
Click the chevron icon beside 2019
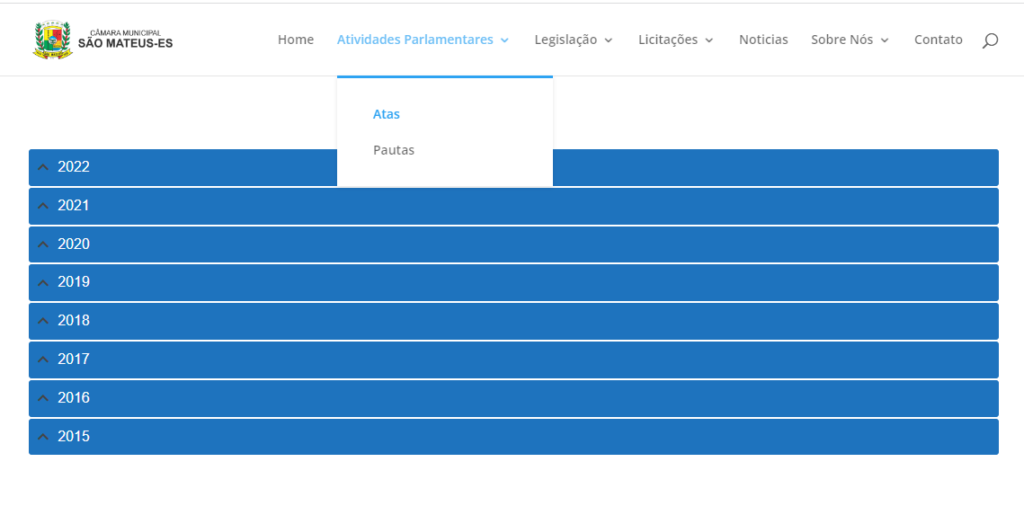pos(43,283)
